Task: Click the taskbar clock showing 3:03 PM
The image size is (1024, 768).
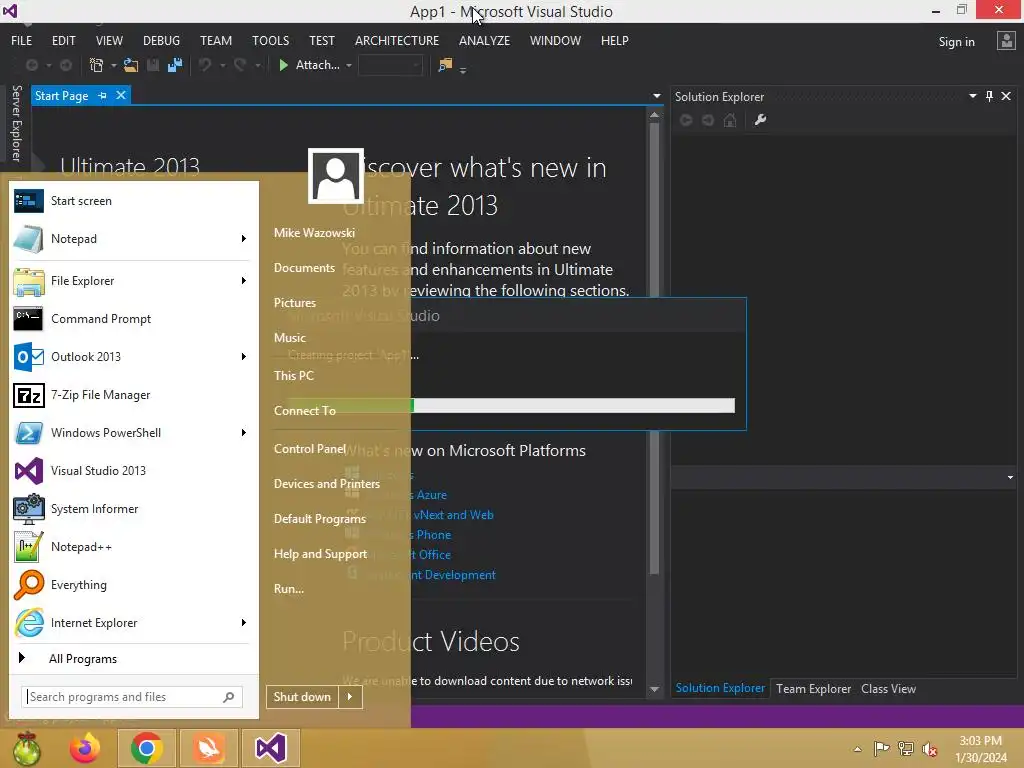Action: [980, 749]
